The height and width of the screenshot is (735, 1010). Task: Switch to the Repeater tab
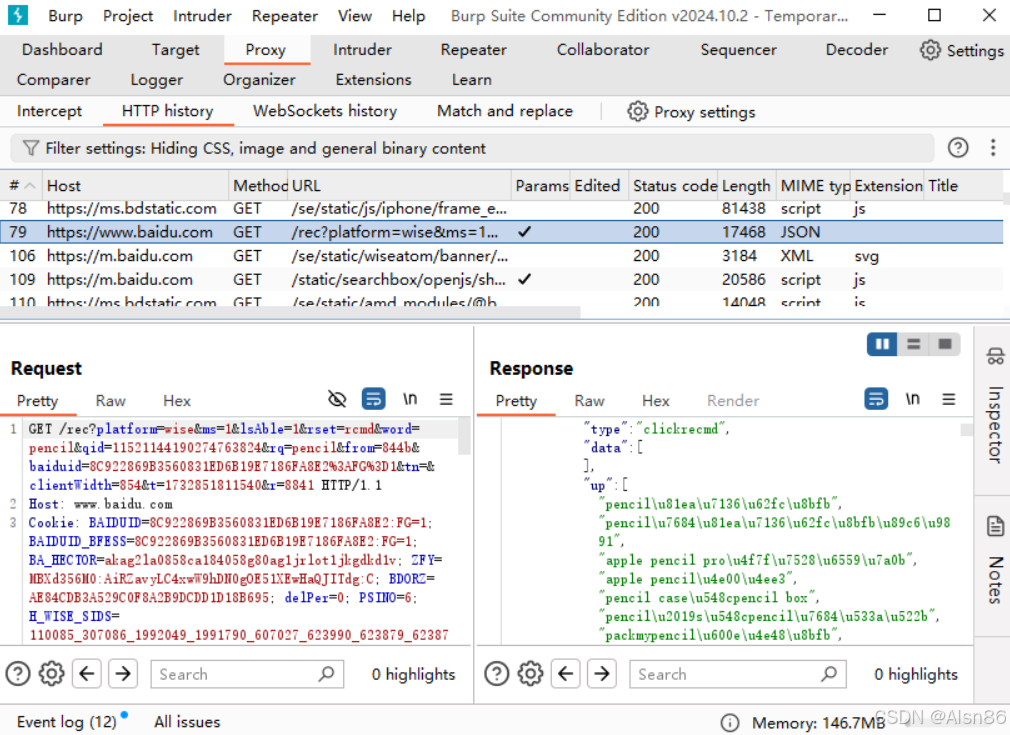coord(473,50)
